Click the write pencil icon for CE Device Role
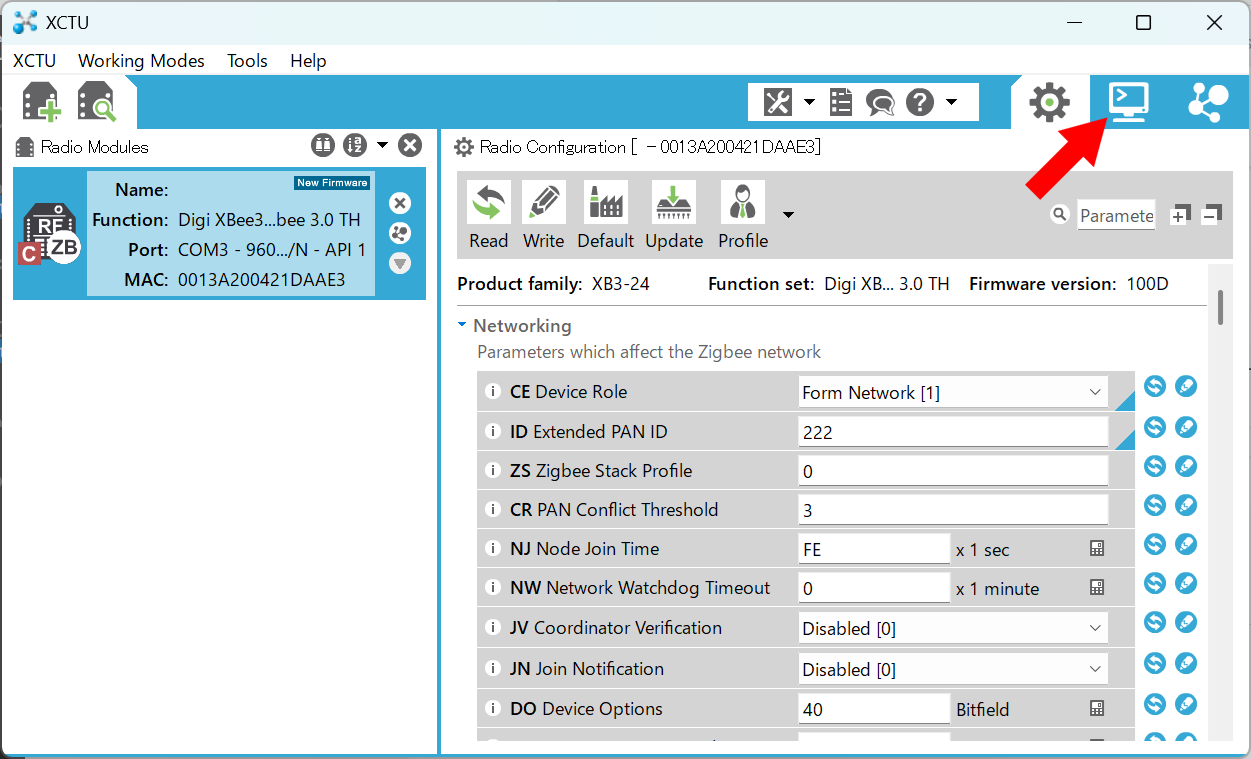 [1186, 386]
